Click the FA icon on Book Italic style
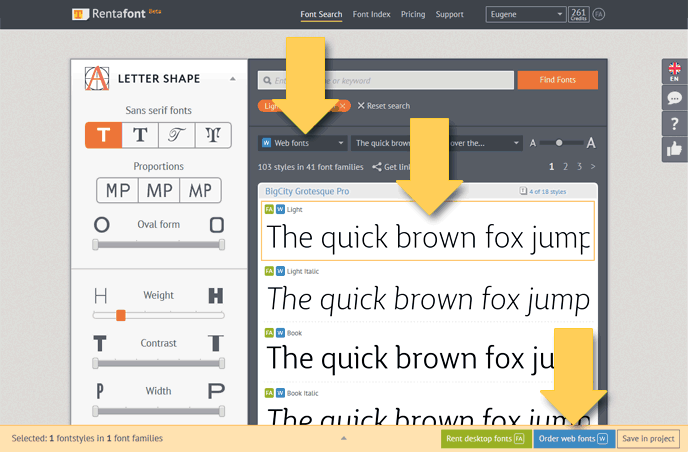 point(269,393)
